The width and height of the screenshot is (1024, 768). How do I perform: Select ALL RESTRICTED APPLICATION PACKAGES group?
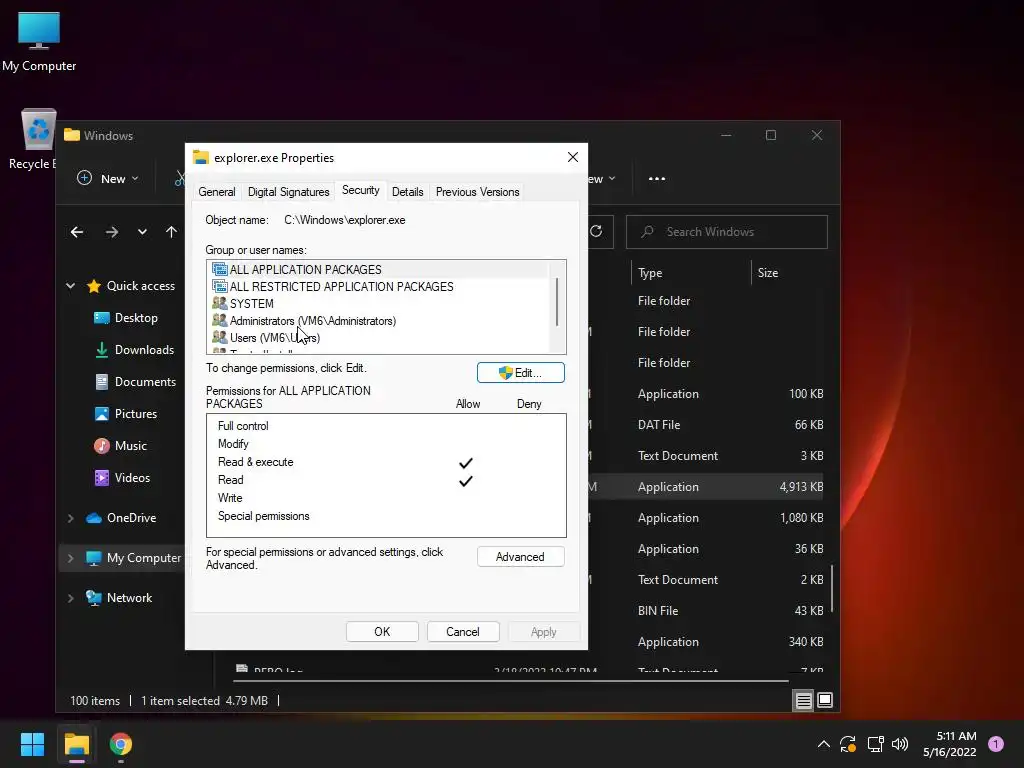pos(378,287)
